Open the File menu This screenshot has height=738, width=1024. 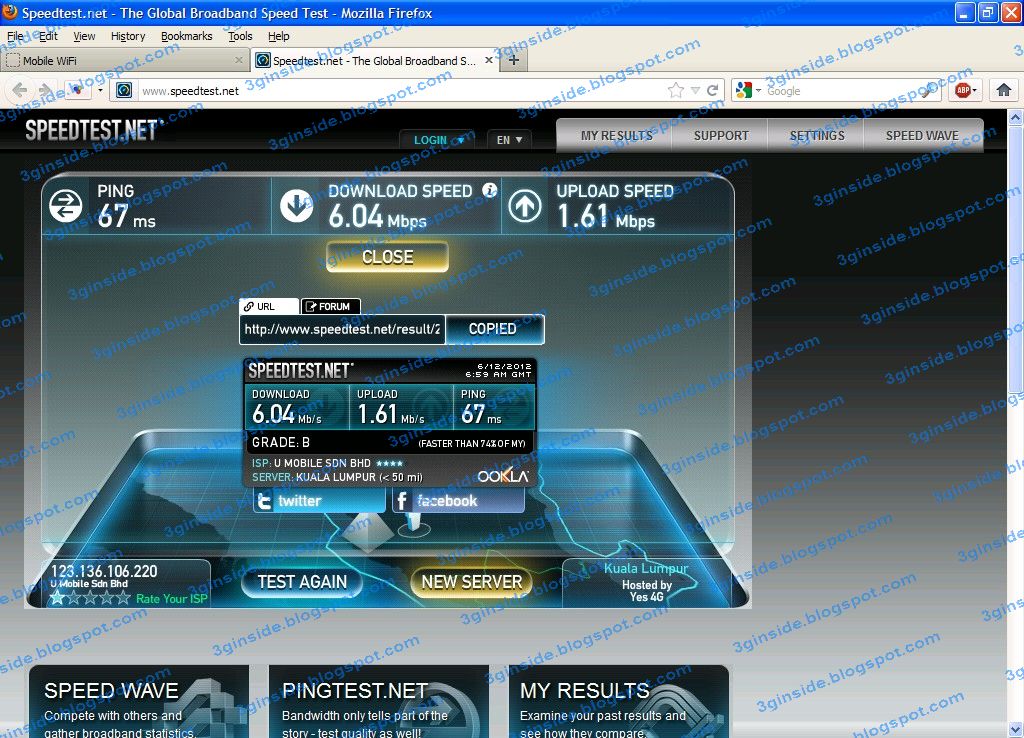coord(15,36)
